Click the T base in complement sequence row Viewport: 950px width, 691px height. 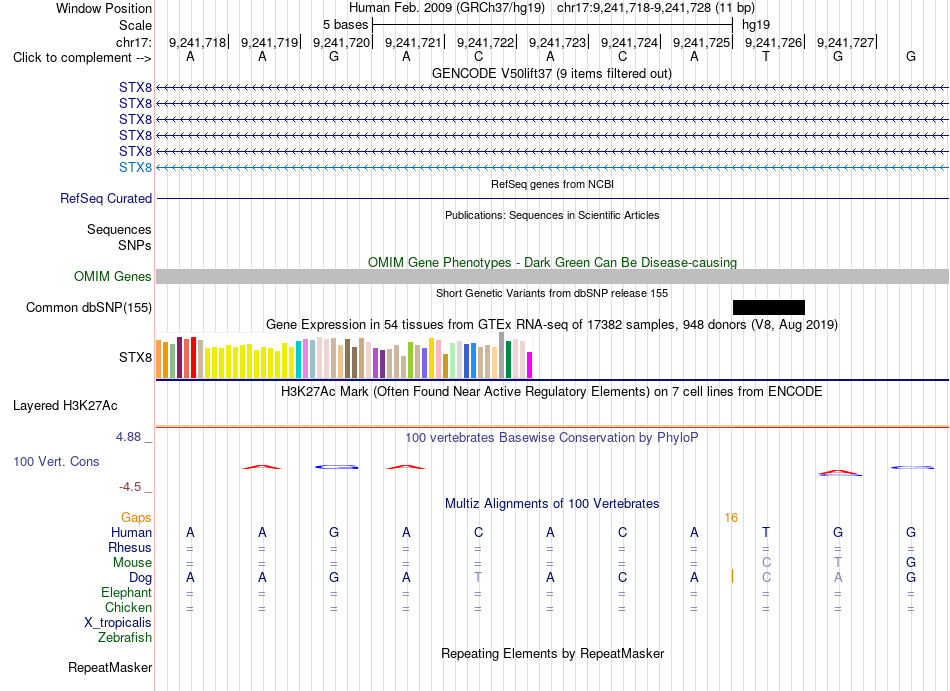click(x=766, y=56)
